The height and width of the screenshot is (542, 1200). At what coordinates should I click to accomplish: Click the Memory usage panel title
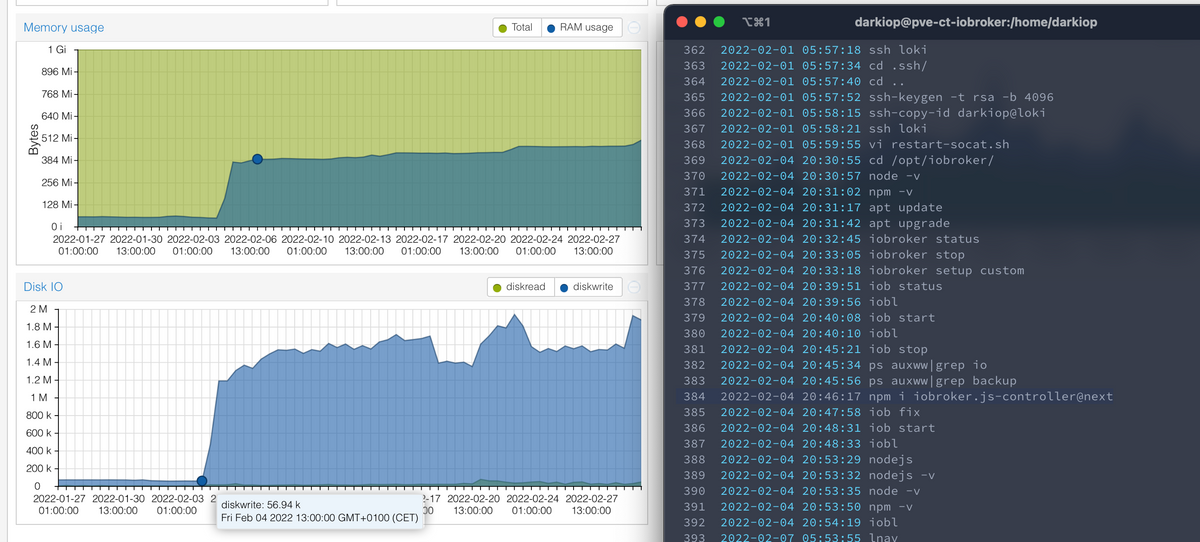tap(64, 27)
